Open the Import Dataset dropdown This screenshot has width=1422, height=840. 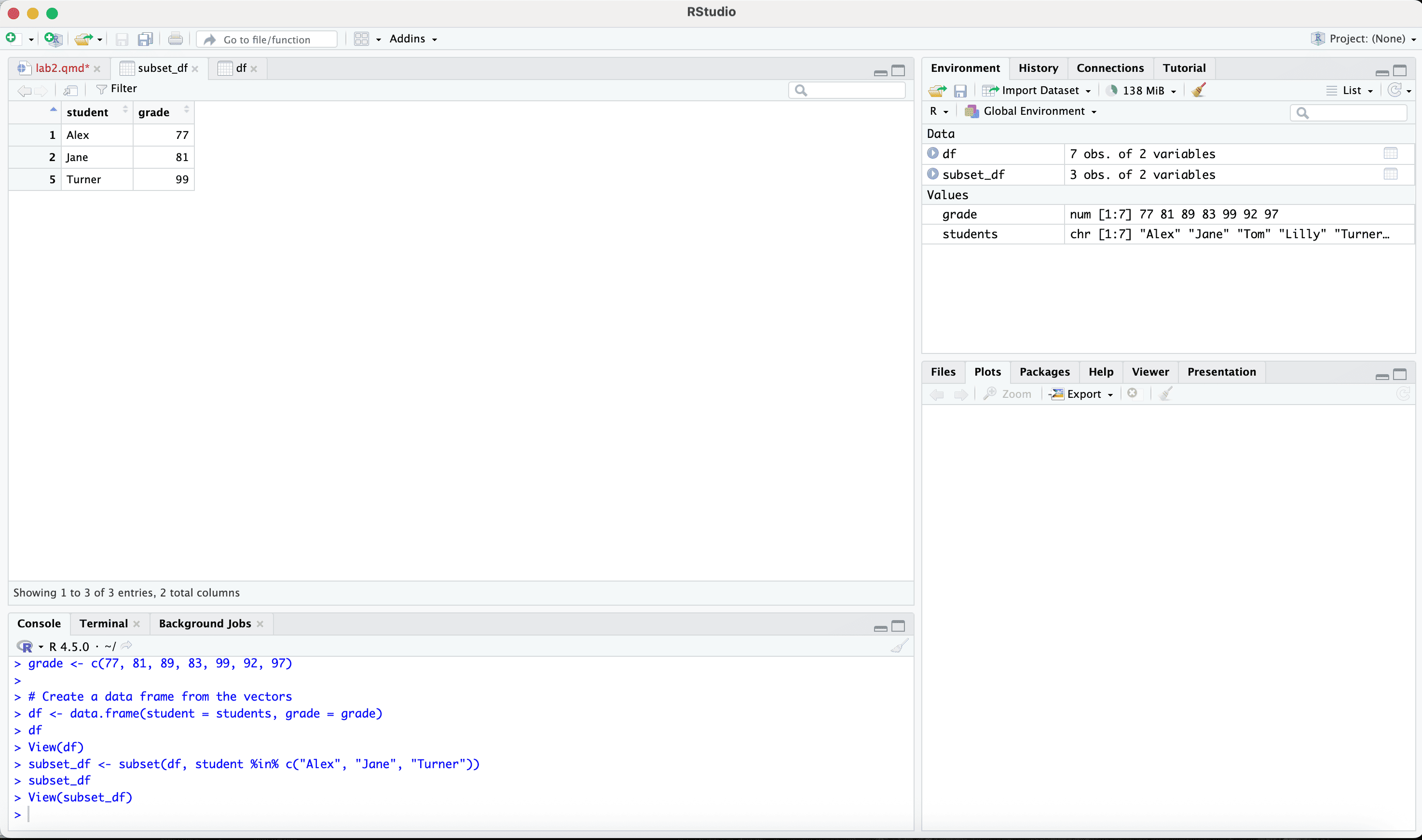point(1039,91)
